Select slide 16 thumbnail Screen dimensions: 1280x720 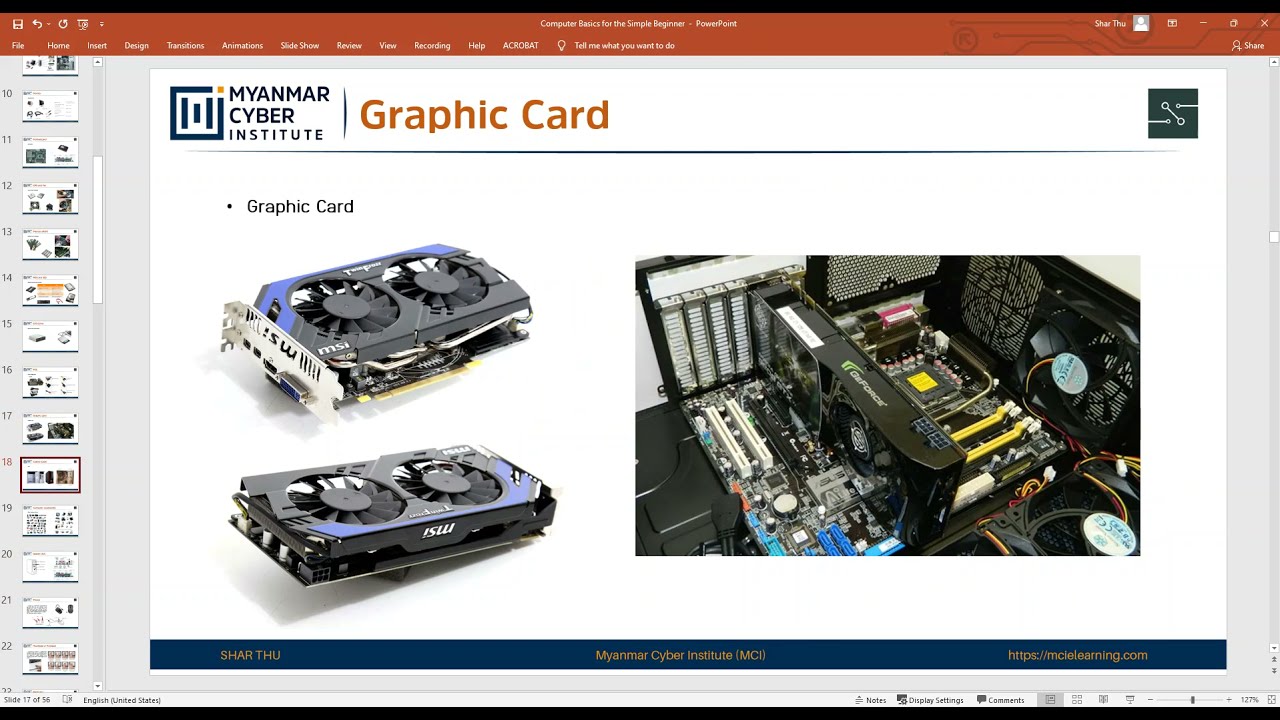coord(50,382)
